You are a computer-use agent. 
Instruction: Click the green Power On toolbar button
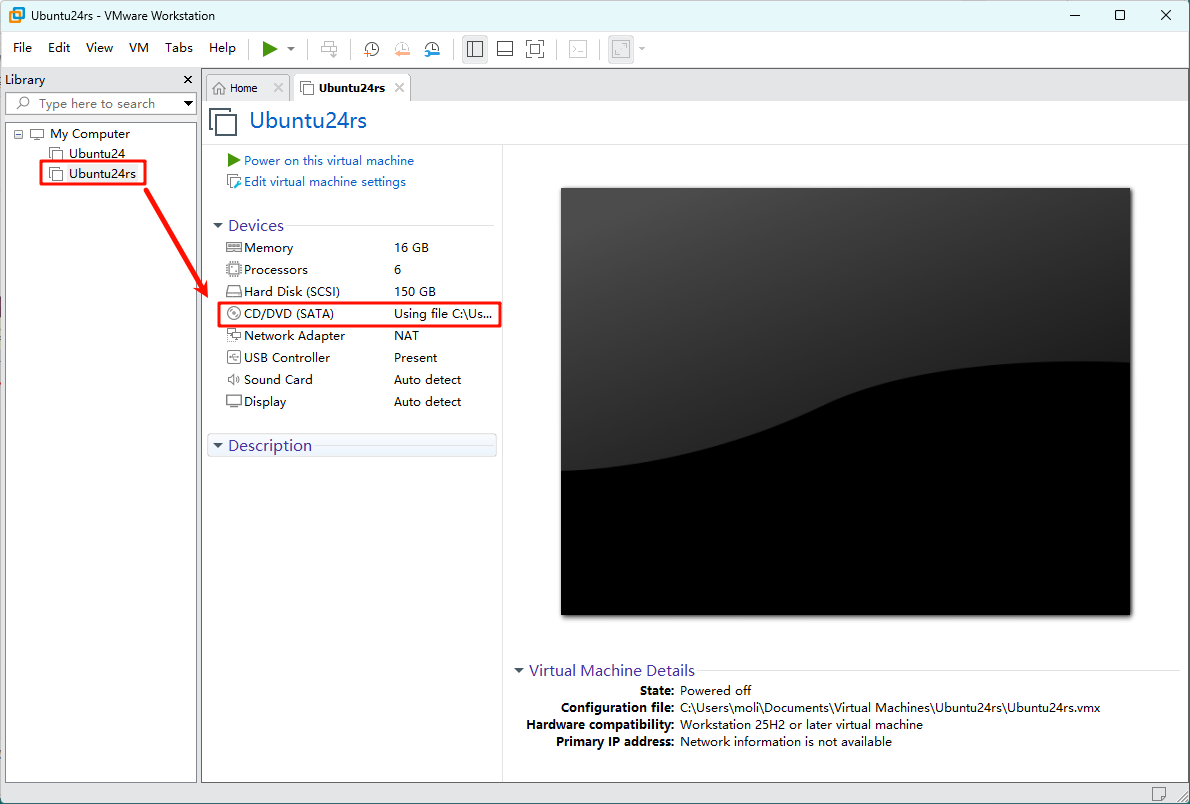click(x=269, y=49)
